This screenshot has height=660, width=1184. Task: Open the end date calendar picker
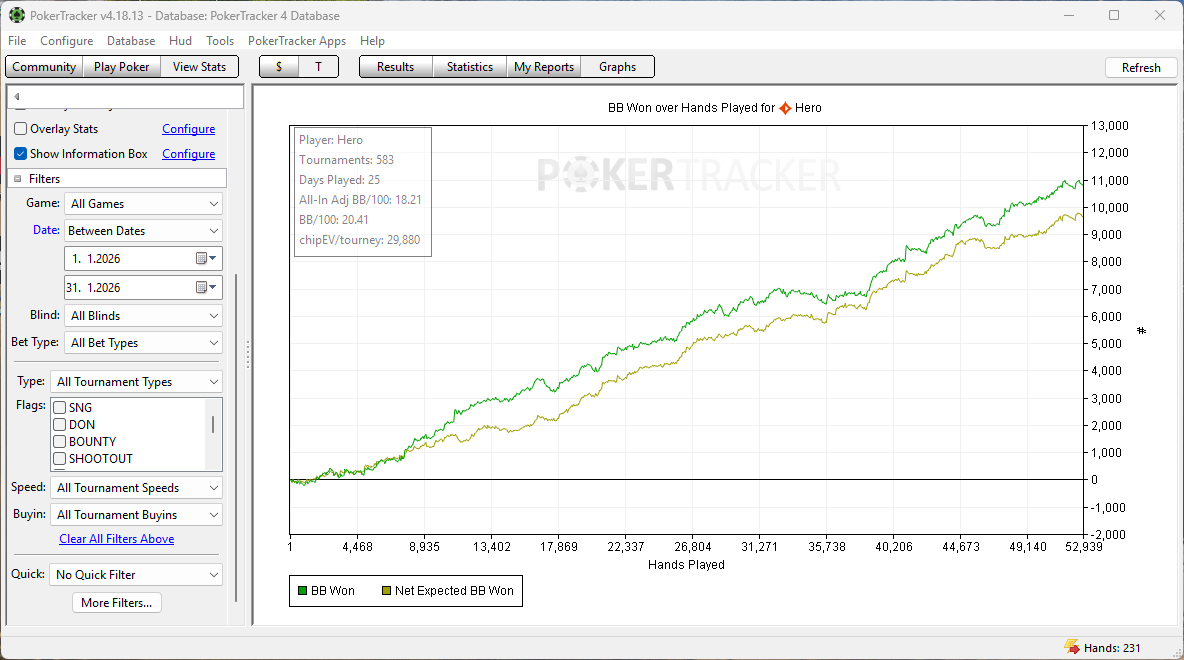205,287
